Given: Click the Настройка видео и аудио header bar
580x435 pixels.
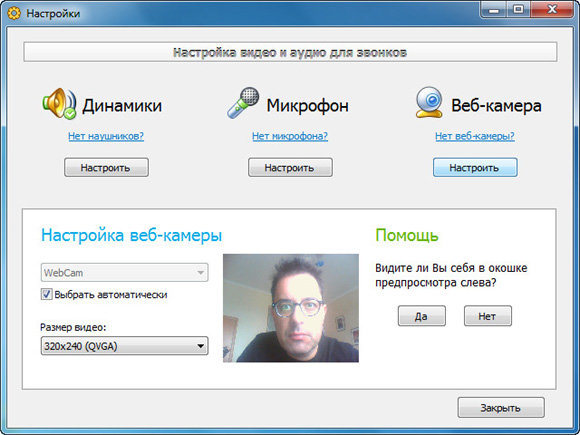Looking at the screenshot, I should tap(290, 52).
